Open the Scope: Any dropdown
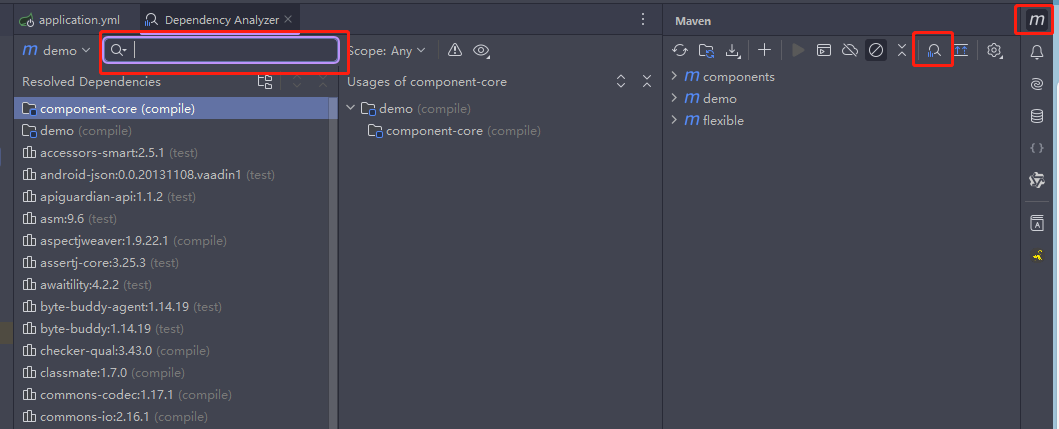The width and height of the screenshot is (1059, 429). 387,50
